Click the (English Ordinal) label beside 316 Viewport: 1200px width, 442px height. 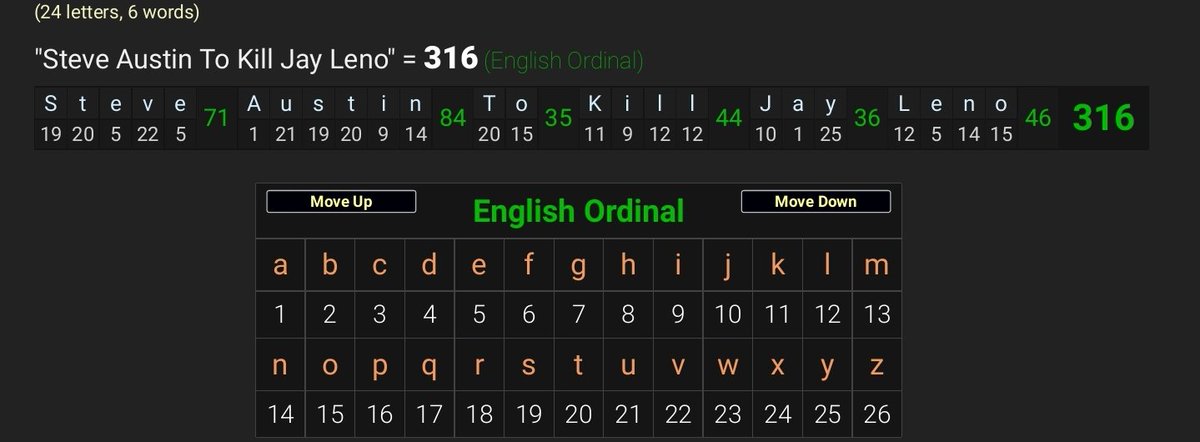coord(563,61)
